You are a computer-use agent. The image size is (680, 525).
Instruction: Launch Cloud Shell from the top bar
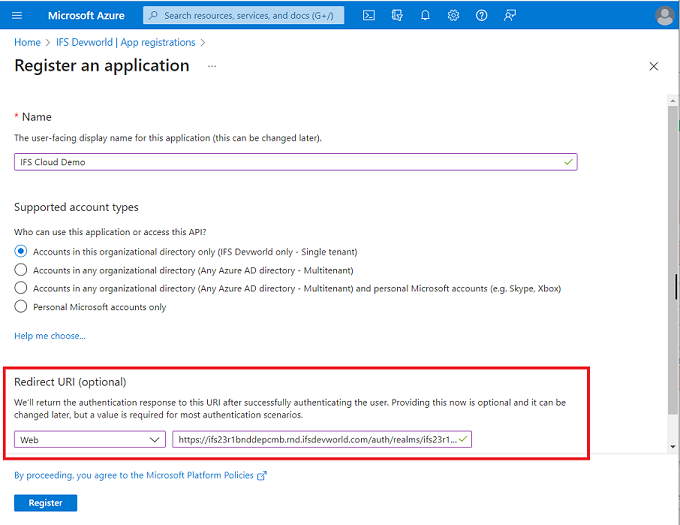[369, 16]
